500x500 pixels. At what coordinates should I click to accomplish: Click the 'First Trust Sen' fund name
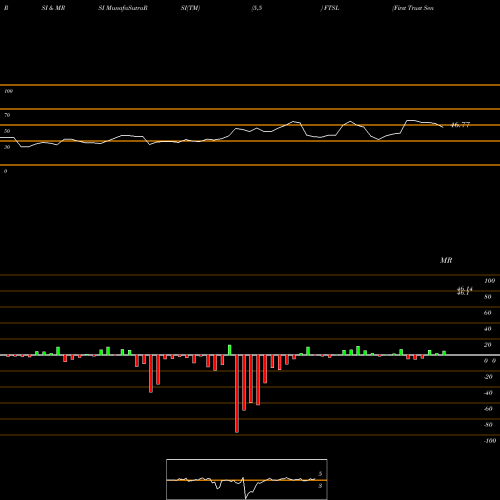(413, 8)
